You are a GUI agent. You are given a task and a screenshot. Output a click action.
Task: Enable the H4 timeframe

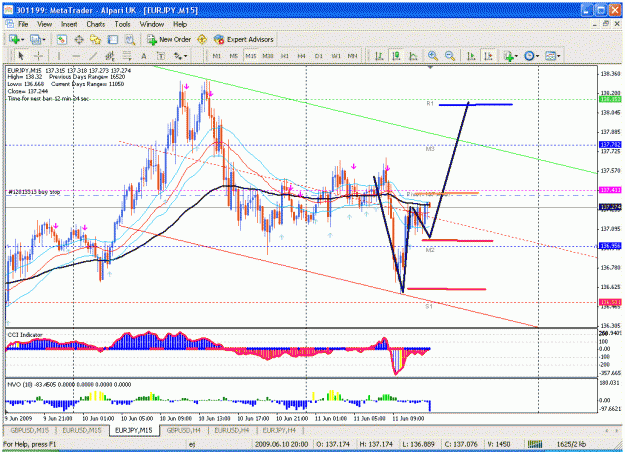(302, 56)
